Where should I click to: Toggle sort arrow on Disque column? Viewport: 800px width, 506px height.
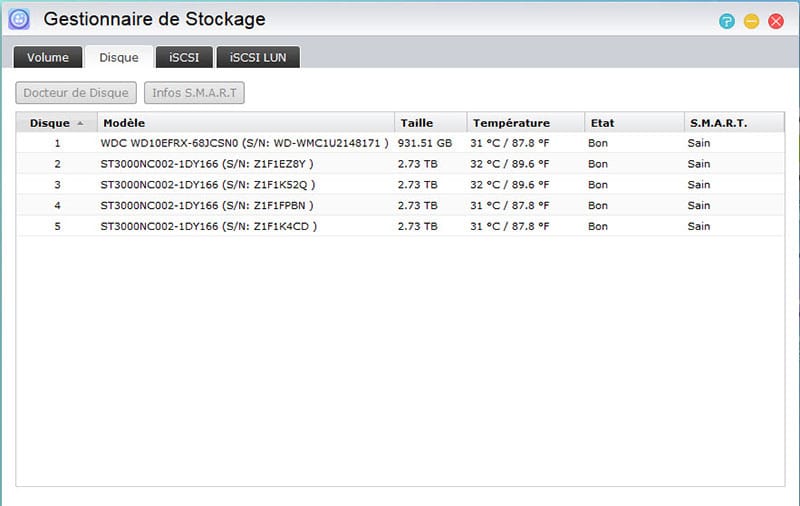(x=80, y=123)
